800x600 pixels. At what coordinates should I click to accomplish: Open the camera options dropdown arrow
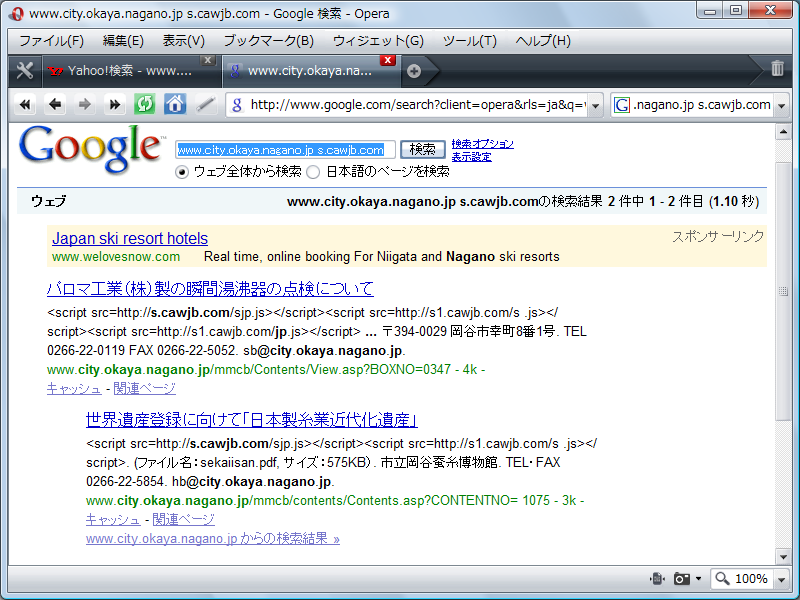[x=698, y=579]
